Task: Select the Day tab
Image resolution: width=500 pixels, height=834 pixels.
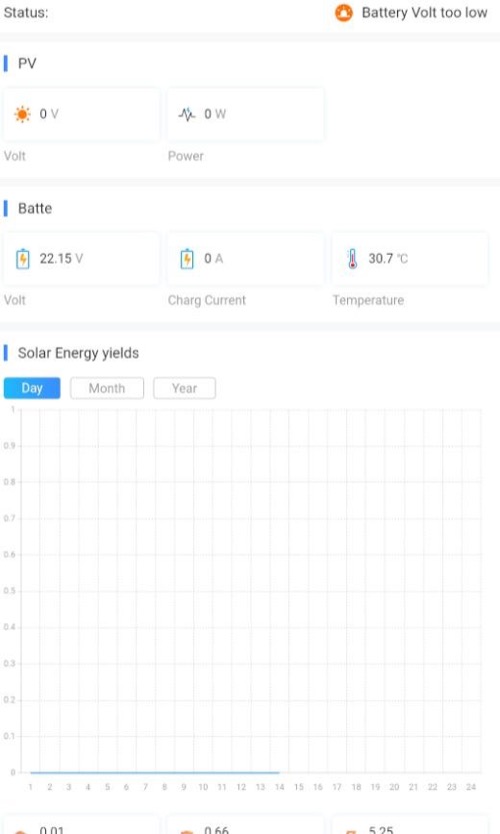Action: (x=32, y=388)
